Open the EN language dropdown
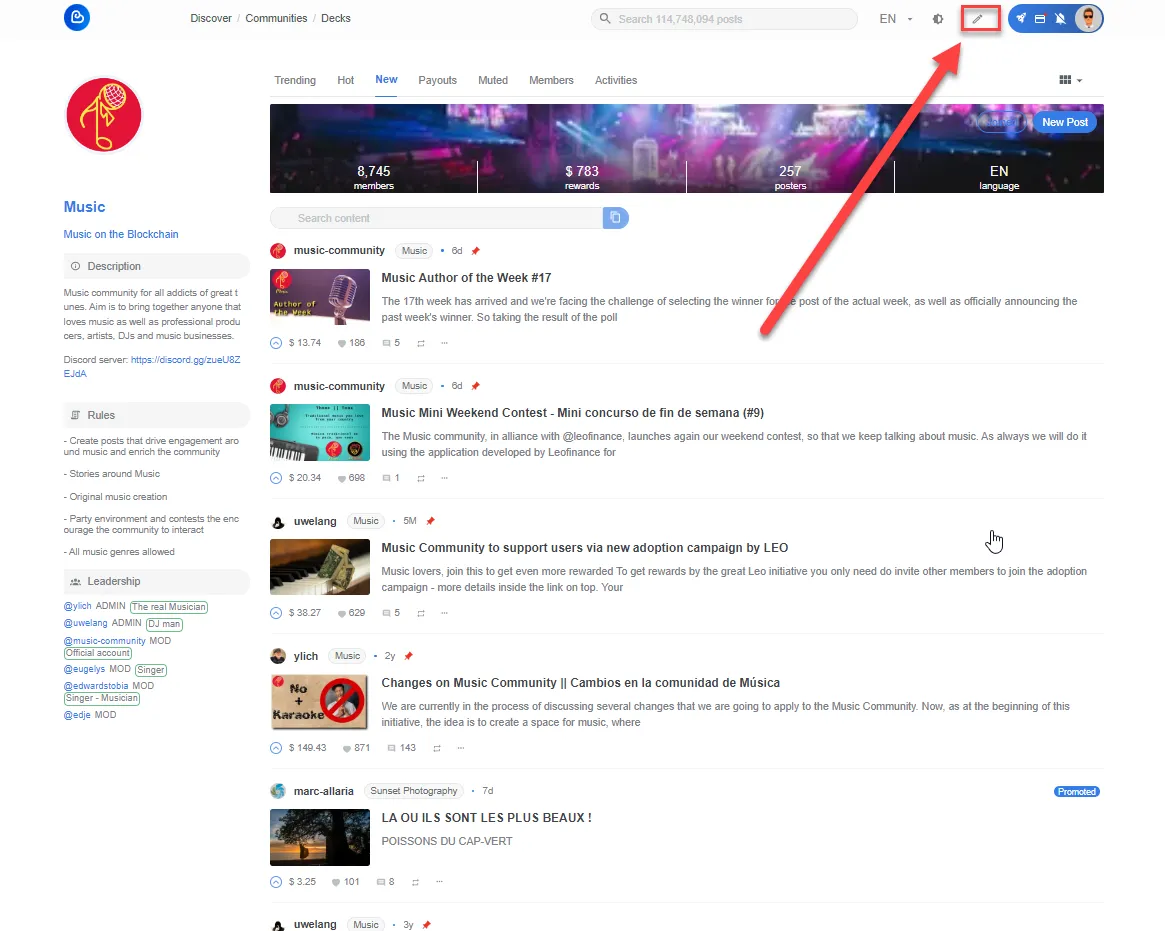Screen dimensions: 1165x931 [895, 19]
